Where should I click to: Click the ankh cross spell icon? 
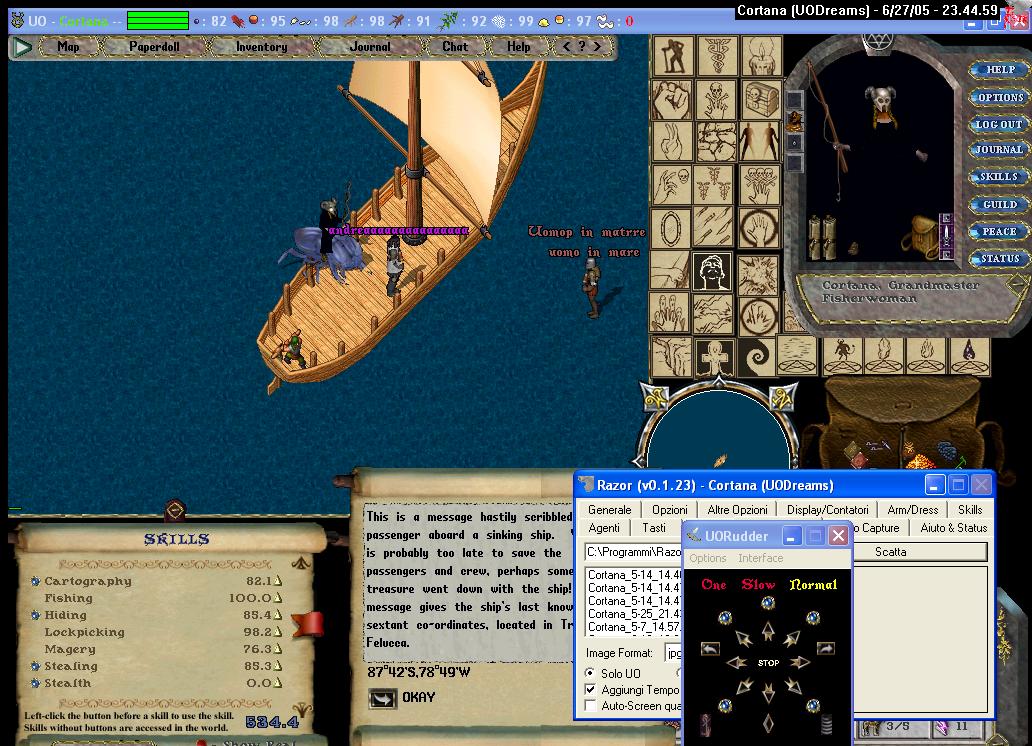coord(714,357)
